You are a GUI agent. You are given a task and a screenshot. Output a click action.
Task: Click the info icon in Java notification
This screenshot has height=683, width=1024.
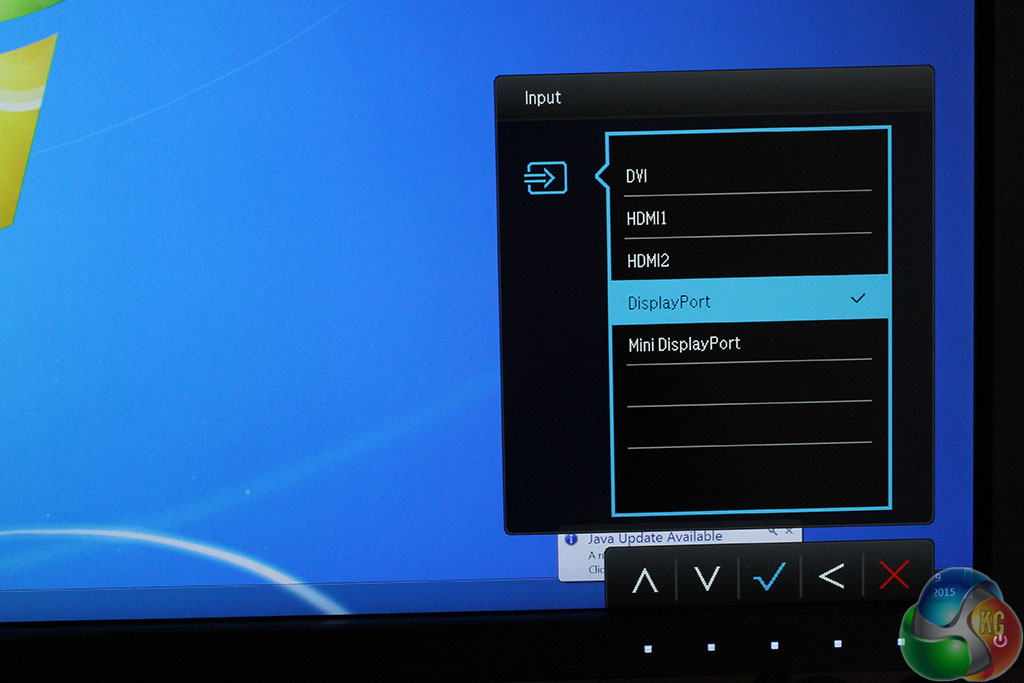[571, 539]
